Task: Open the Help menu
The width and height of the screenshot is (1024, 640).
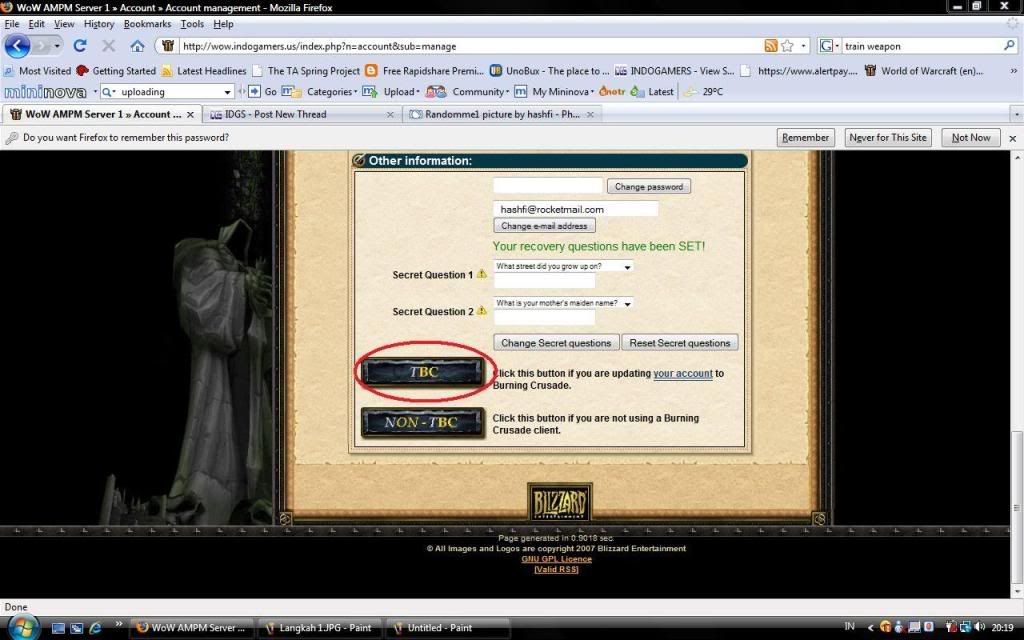Action: pyautogui.click(x=223, y=24)
